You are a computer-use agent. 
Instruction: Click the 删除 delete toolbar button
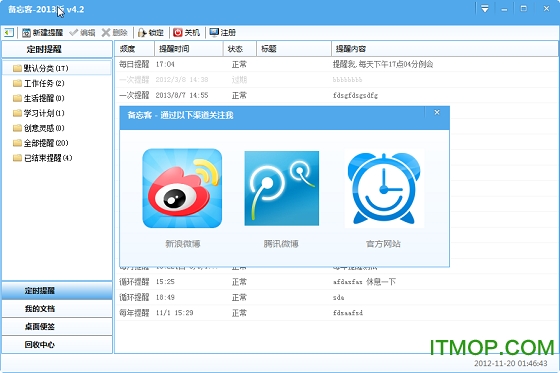[115, 33]
